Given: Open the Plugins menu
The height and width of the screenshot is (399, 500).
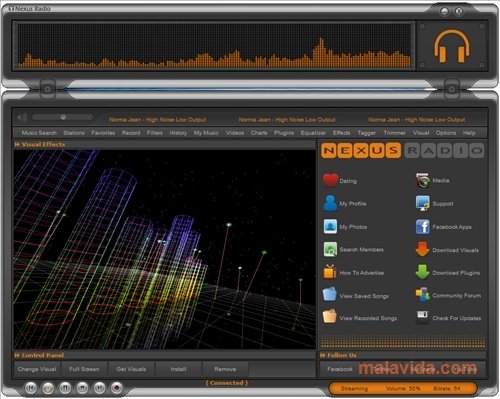Looking at the screenshot, I should [284, 133].
